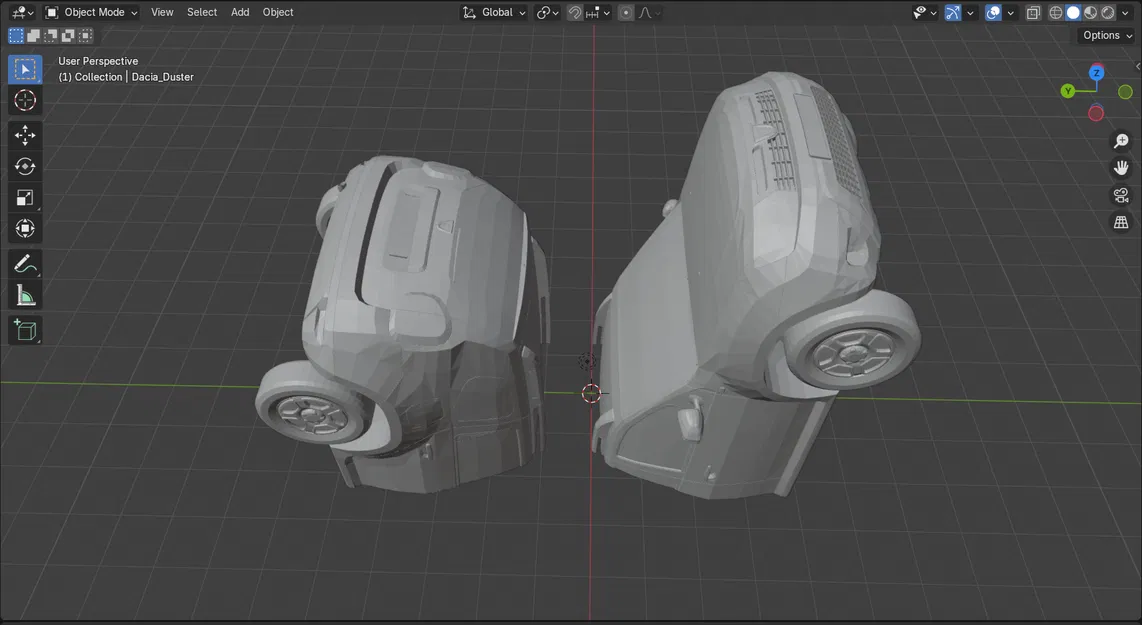This screenshot has height=625, width=1142.
Task: Expand the Options dropdown
Action: [x=1104, y=35]
